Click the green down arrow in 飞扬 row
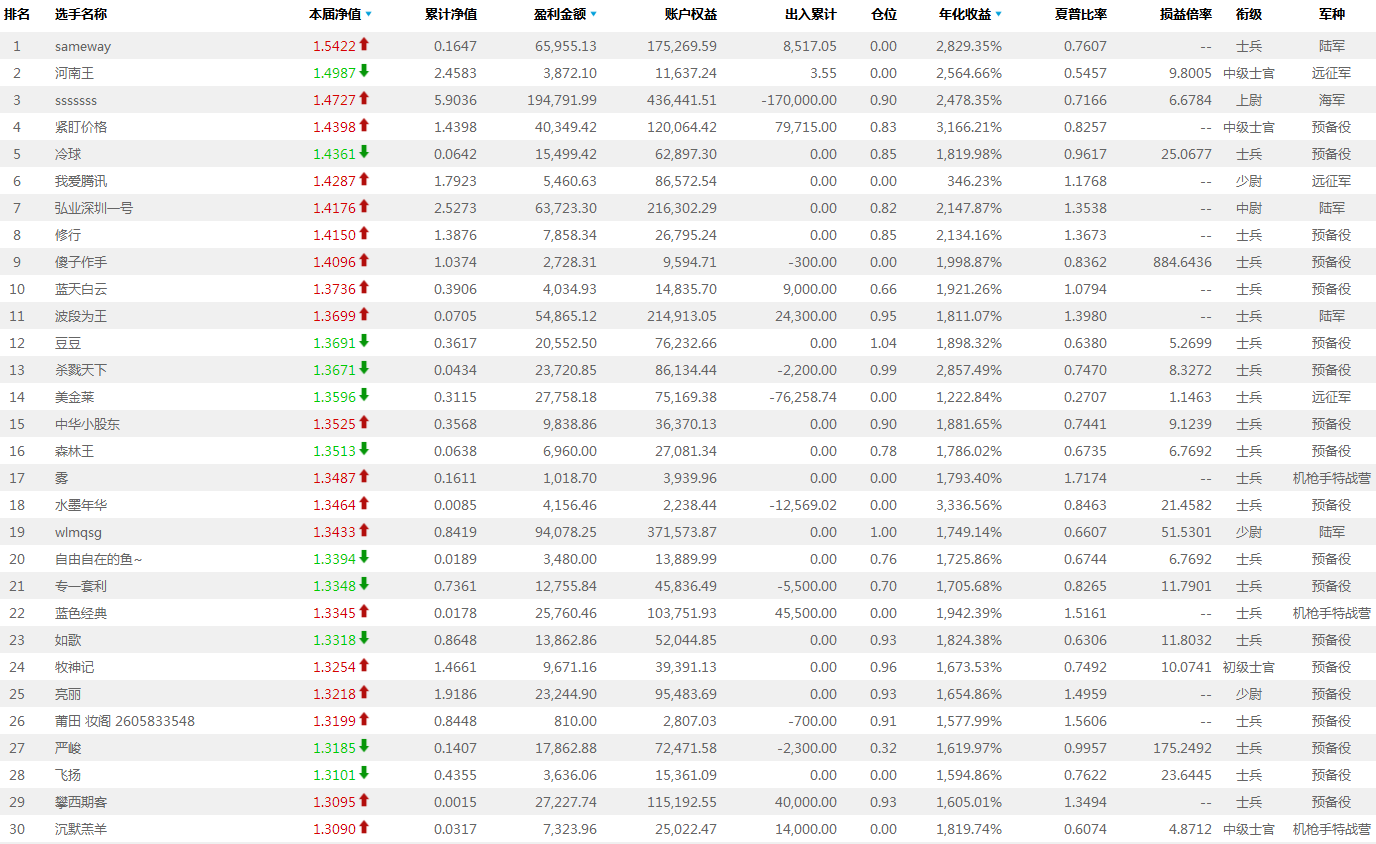The image size is (1376, 844). pyautogui.click(x=364, y=773)
